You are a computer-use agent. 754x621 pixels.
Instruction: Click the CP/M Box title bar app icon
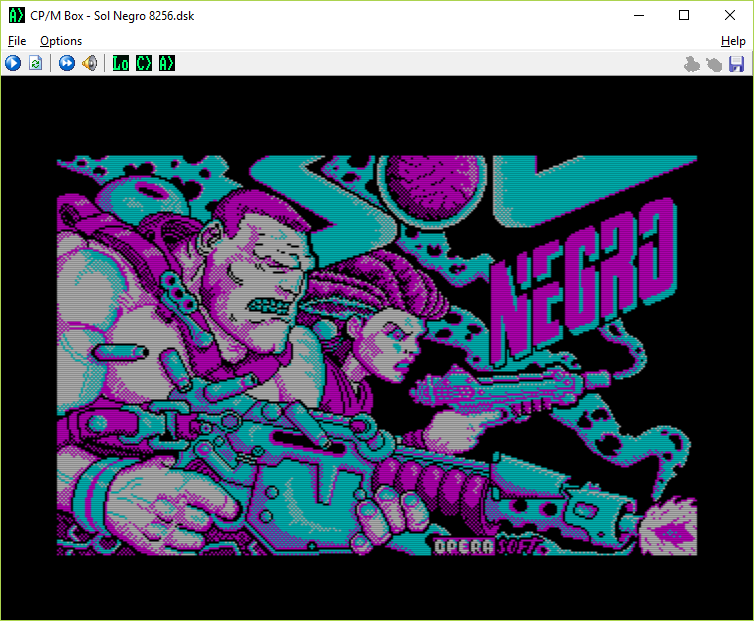(16, 15)
